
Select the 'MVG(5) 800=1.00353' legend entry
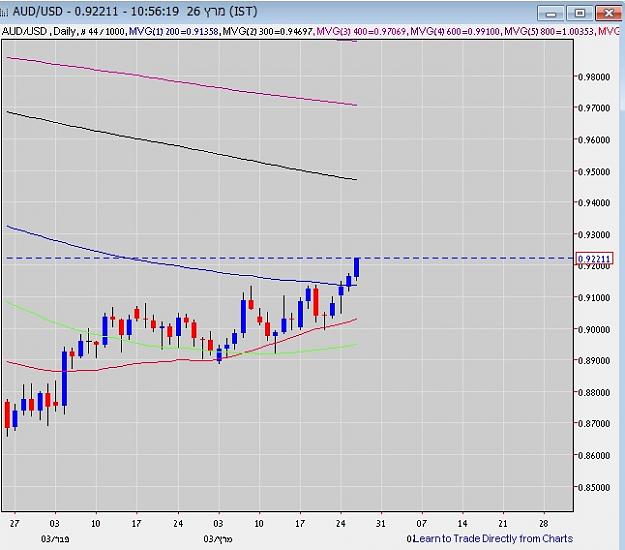549,31
